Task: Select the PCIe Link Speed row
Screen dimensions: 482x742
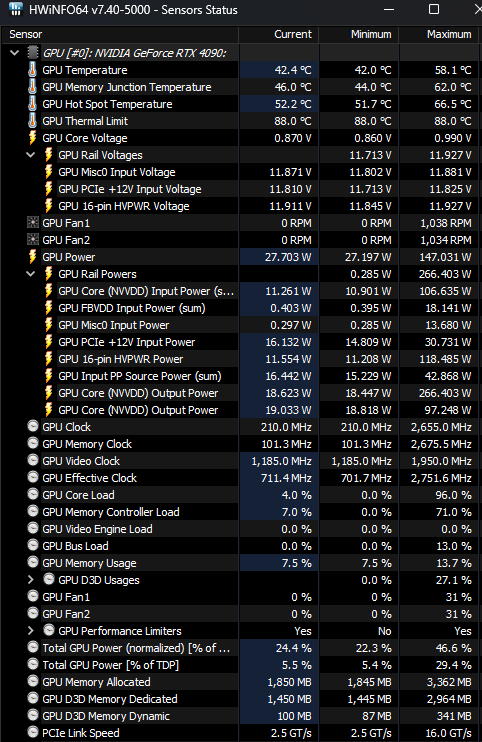Action: [x=241, y=733]
